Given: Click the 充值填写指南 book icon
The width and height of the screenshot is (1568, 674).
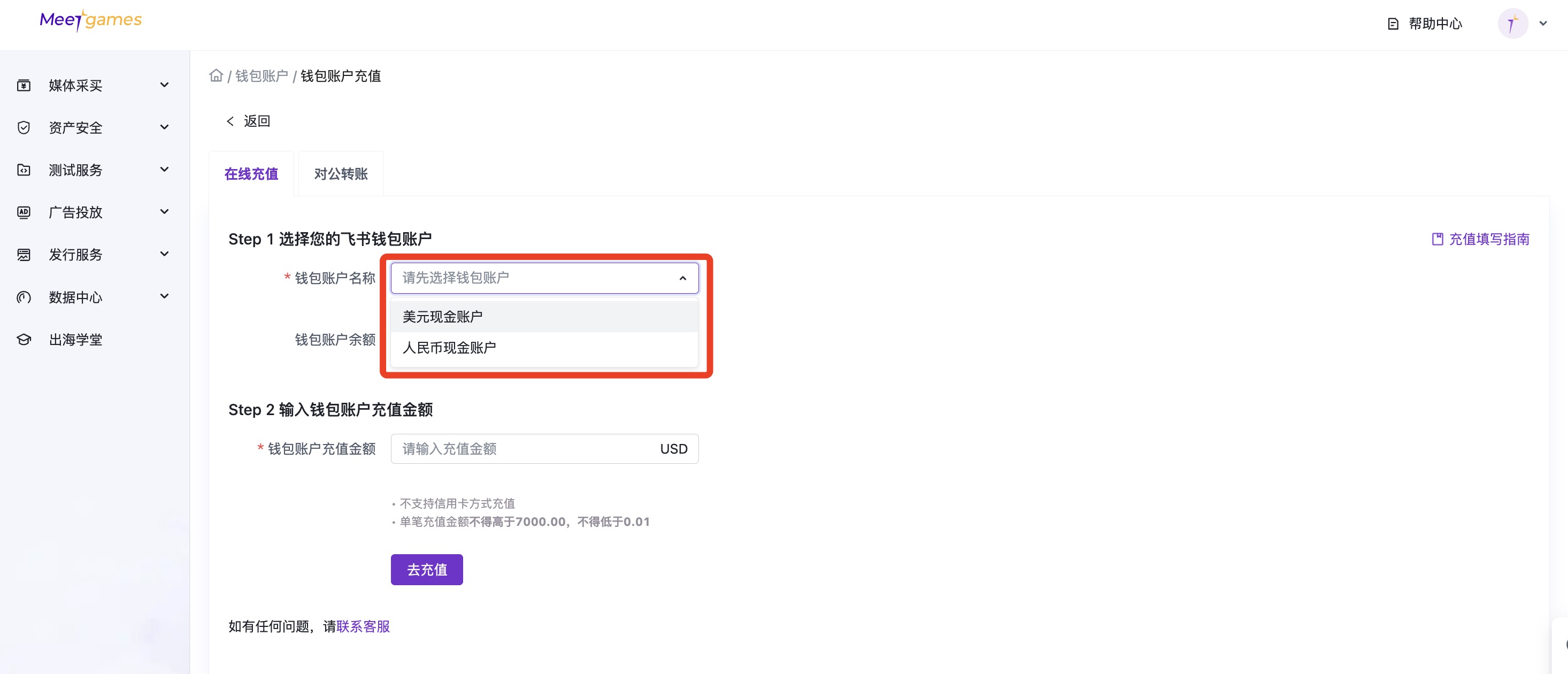Looking at the screenshot, I should 1437,239.
